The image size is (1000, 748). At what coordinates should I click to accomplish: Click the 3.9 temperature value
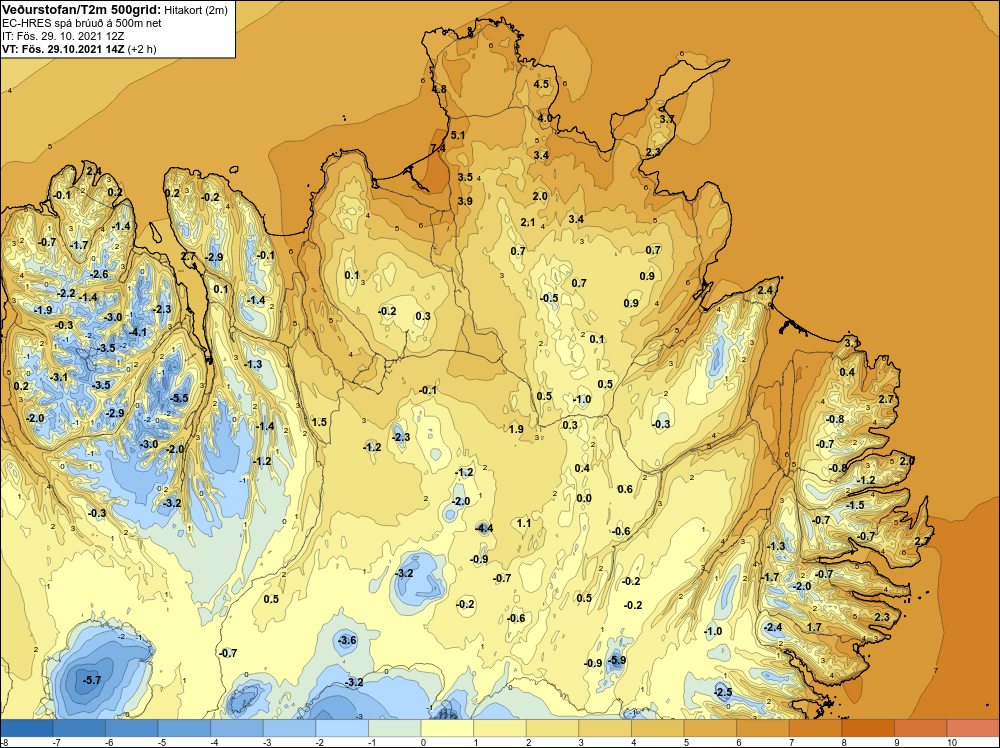[465, 201]
